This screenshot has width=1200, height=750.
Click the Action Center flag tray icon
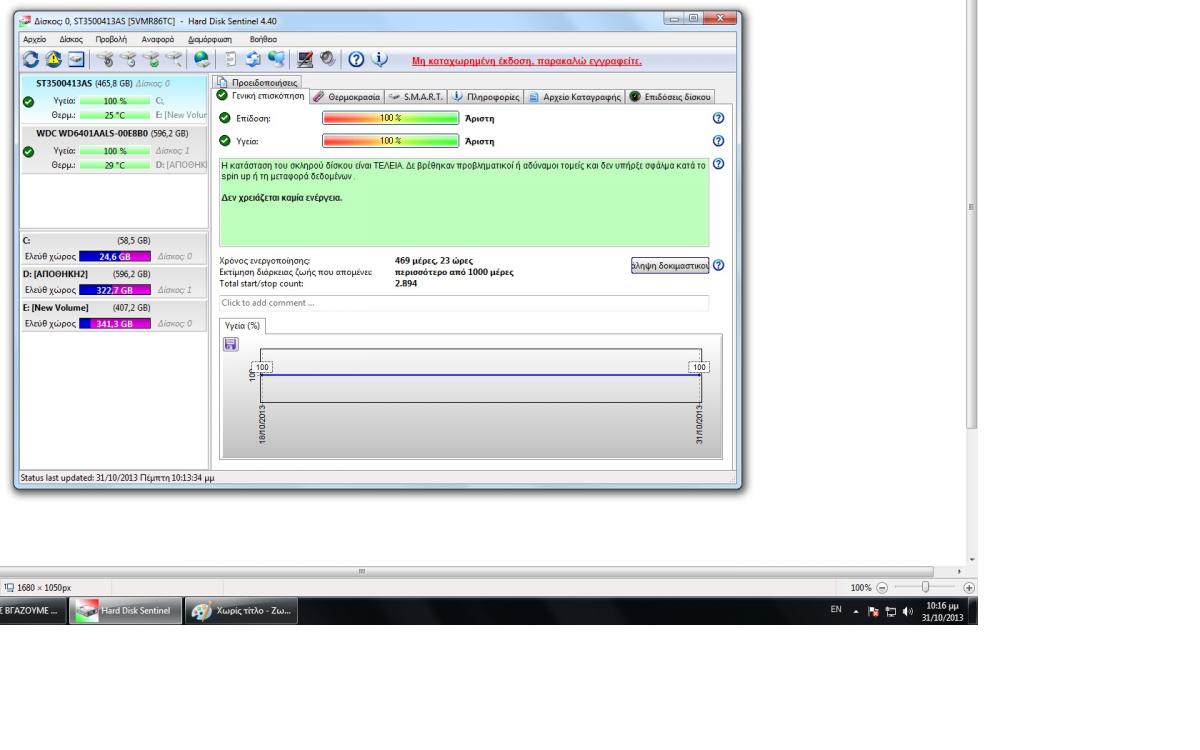pyautogui.click(x=873, y=611)
